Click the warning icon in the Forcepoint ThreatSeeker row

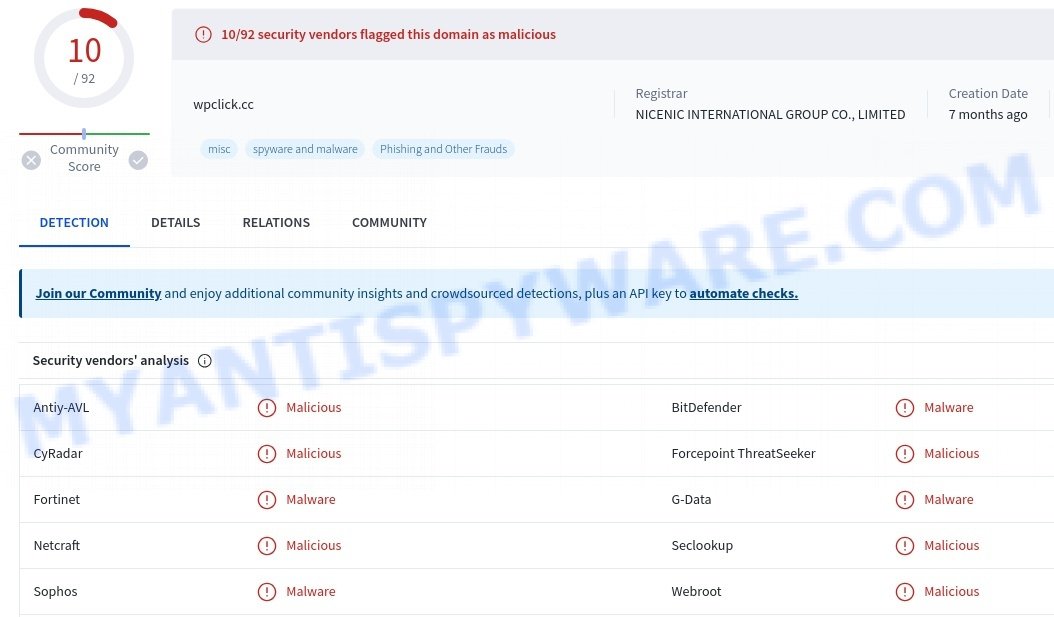click(905, 454)
